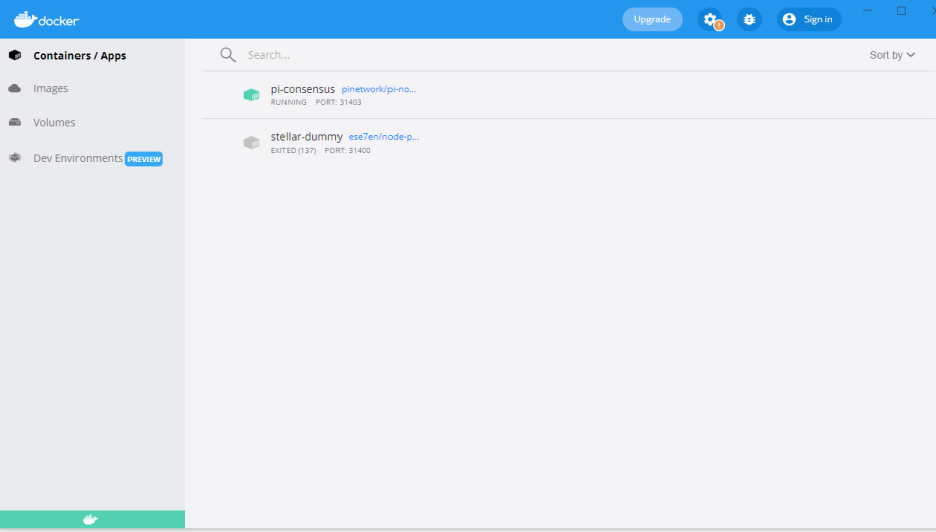Click the Volumes drive icon in sidebar
Image resolution: width=936 pixels, height=532 pixels.
point(15,122)
